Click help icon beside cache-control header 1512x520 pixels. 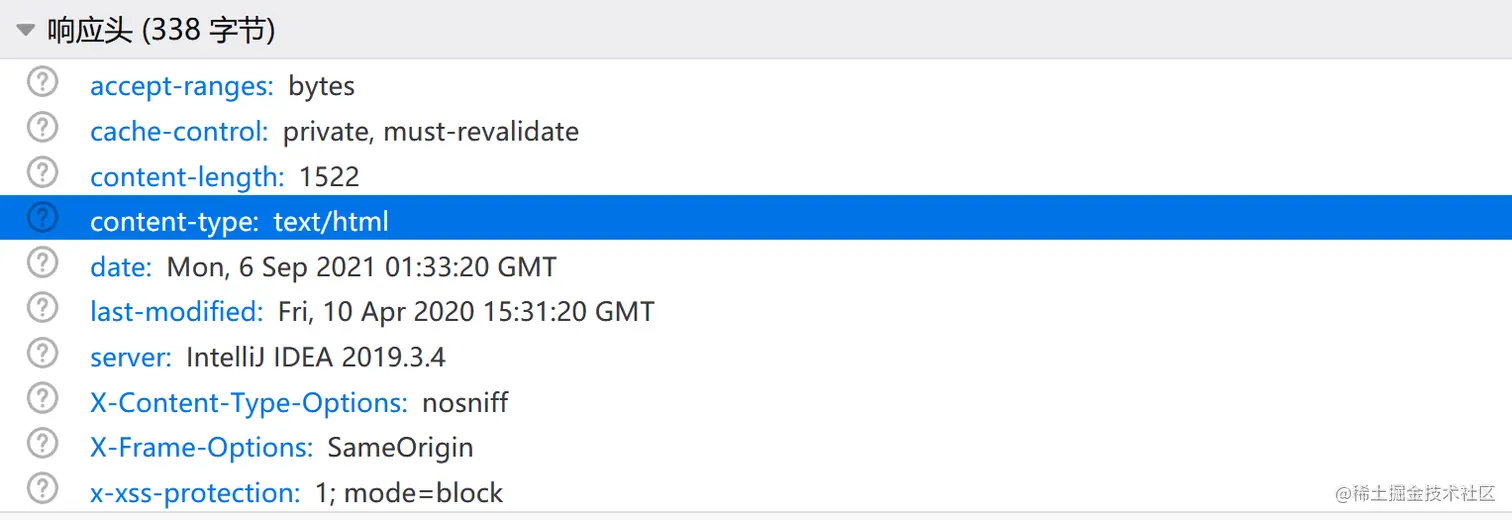[42, 127]
